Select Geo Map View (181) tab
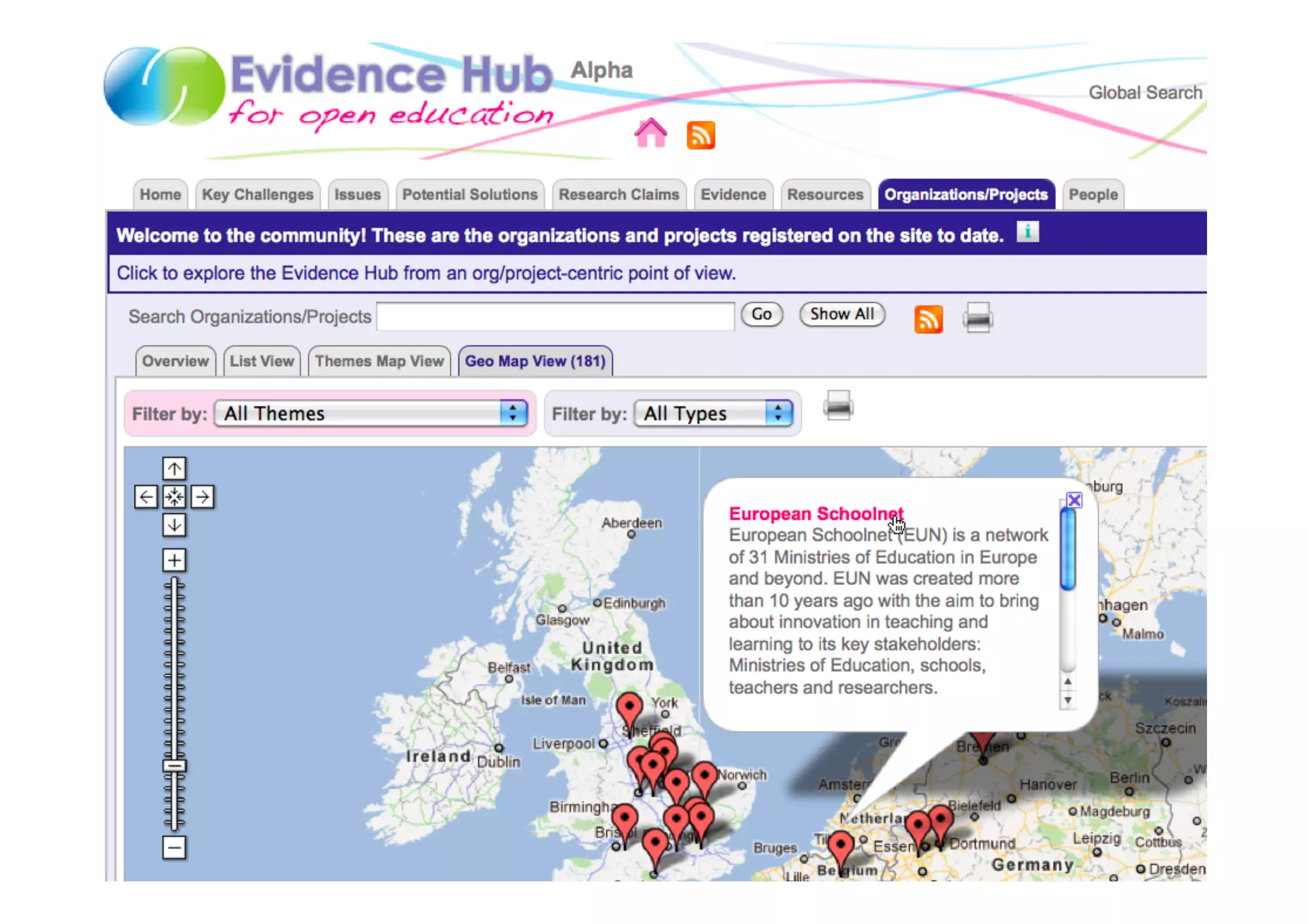The width and height of the screenshot is (1308, 924). (x=535, y=361)
